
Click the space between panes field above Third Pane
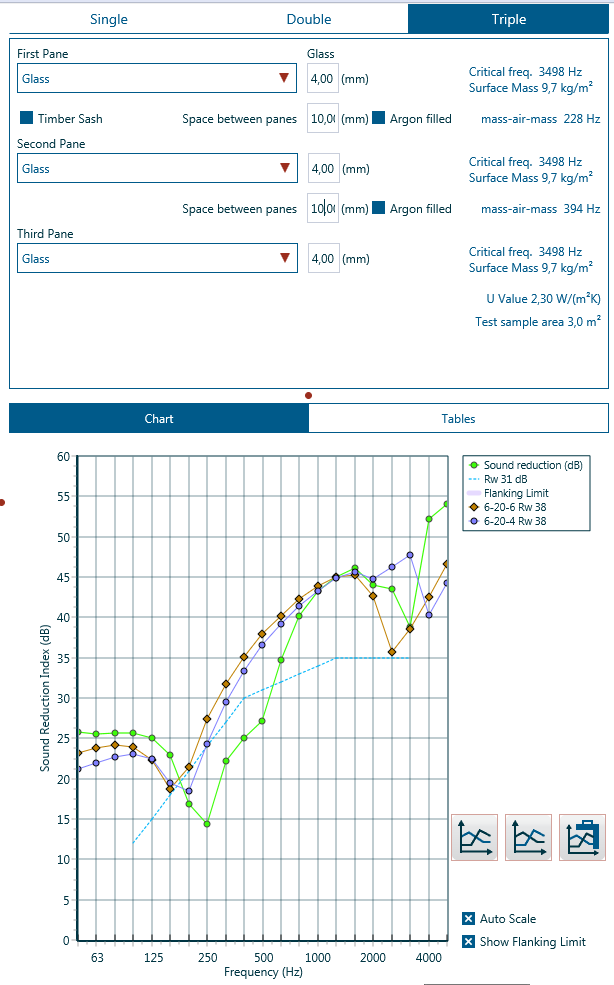322,209
